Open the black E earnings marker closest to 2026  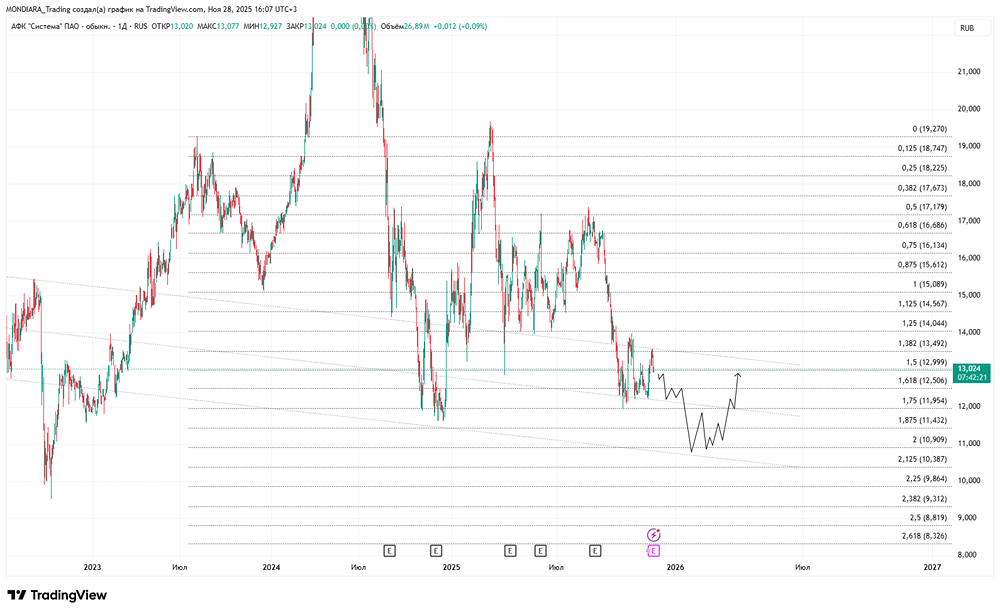[x=594, y=550]
